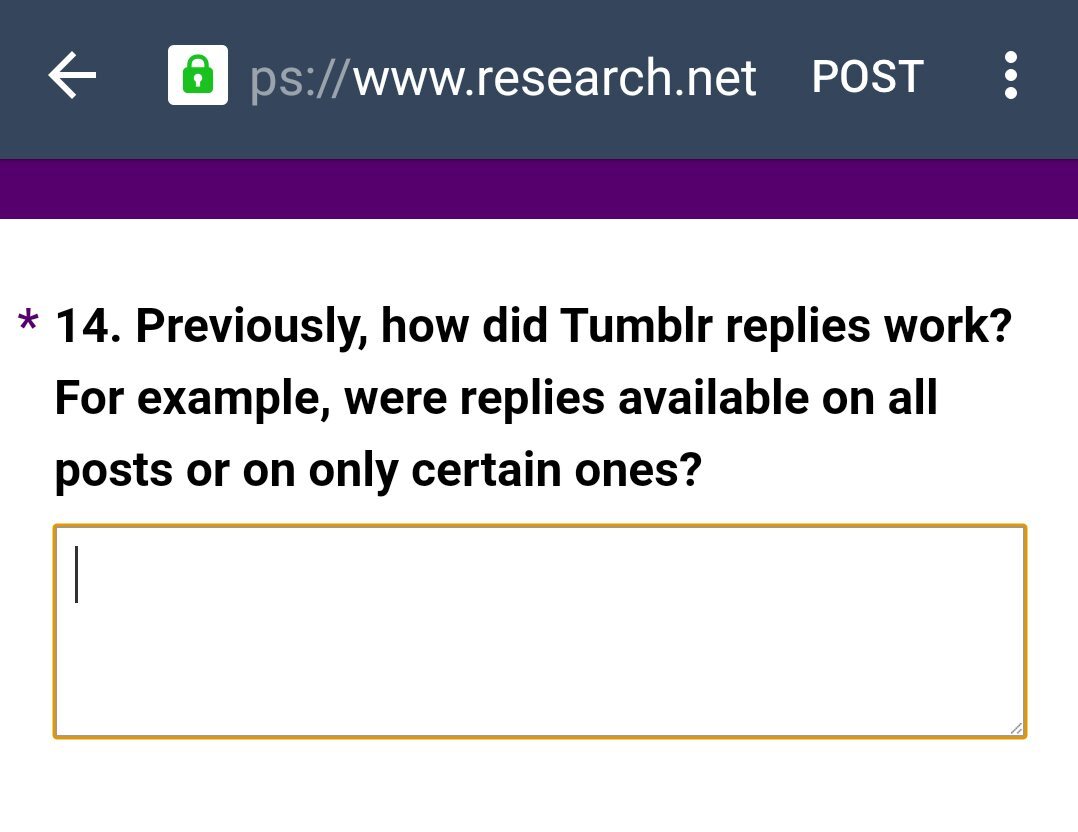This screenshot has height=832, width=1078.
Task: Click the 'Previously, how did Tumblr' question line
Action: coord(534,325)
